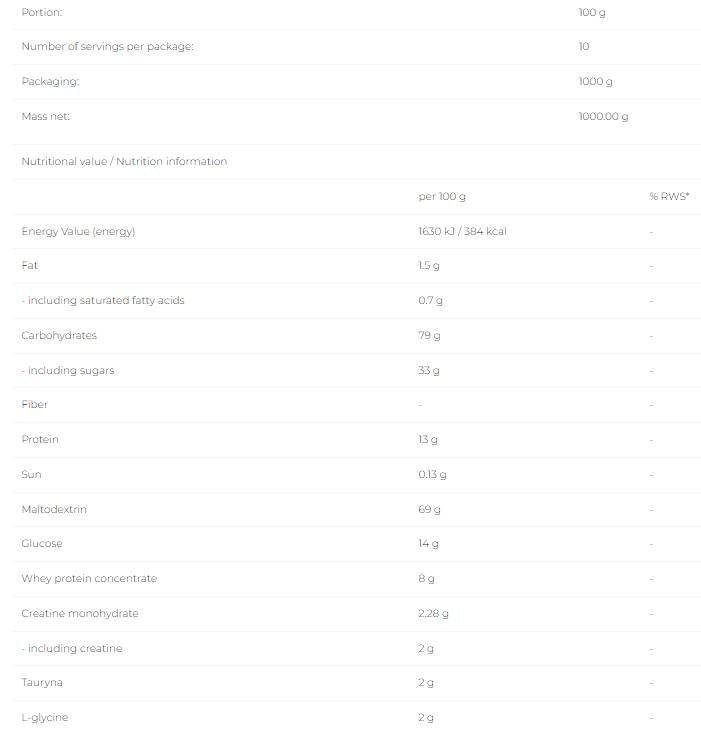Click the including sugars row label
The width and height of the screenshot is (701, 734).
coord(68,370)
